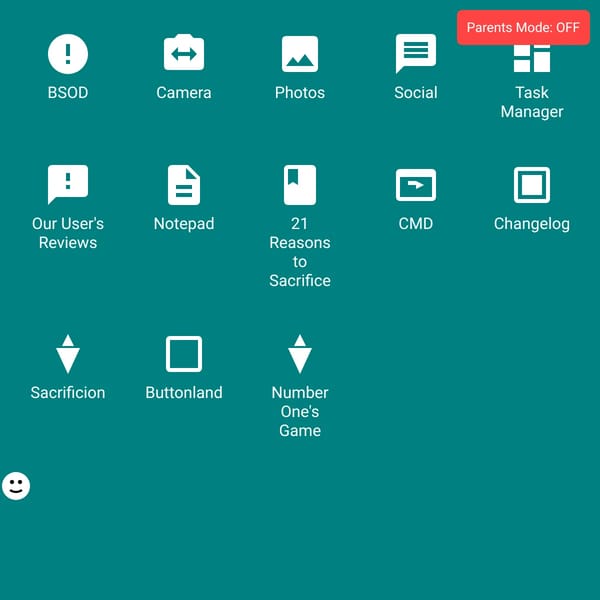Launch the CMD terminal icon
This screenshot has width=600, height=600.
coord(416,185)
